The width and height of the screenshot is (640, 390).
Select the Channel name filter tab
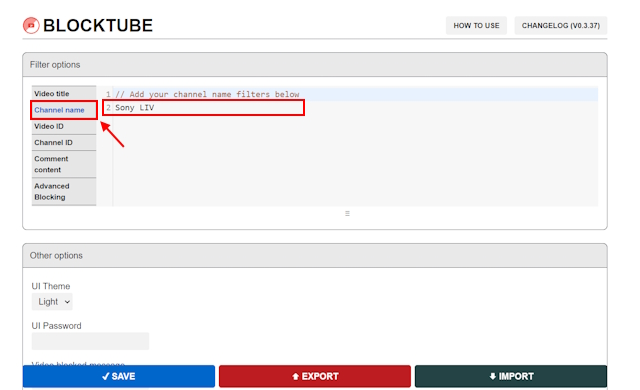[x=64, y=110]
